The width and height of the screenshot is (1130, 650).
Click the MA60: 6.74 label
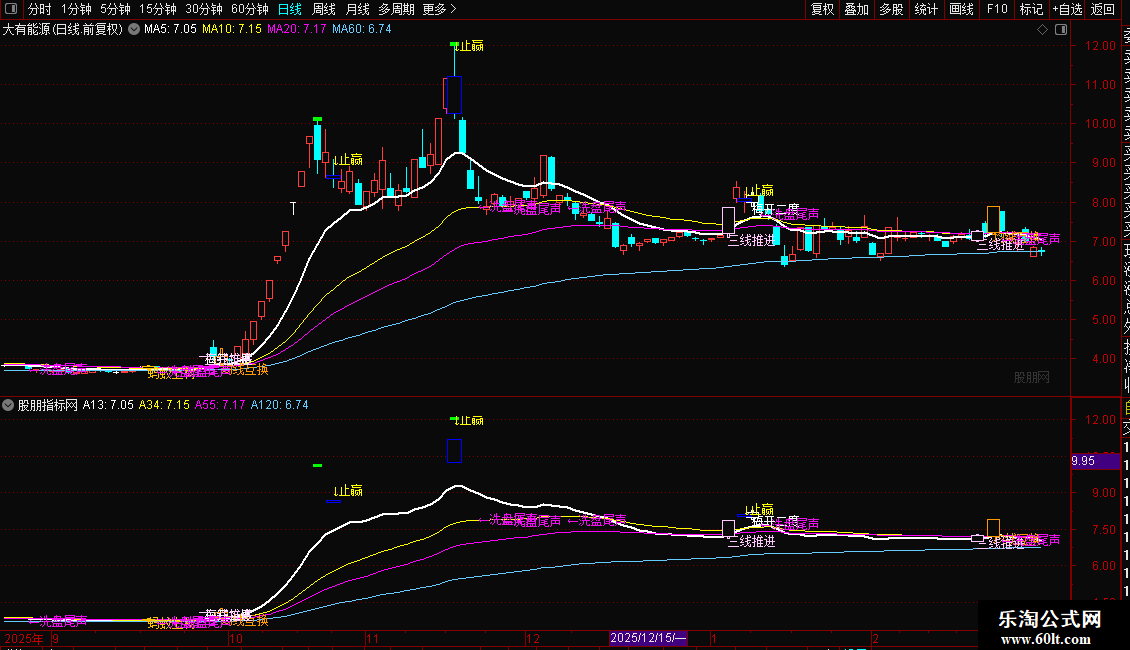tap(362, 30)
